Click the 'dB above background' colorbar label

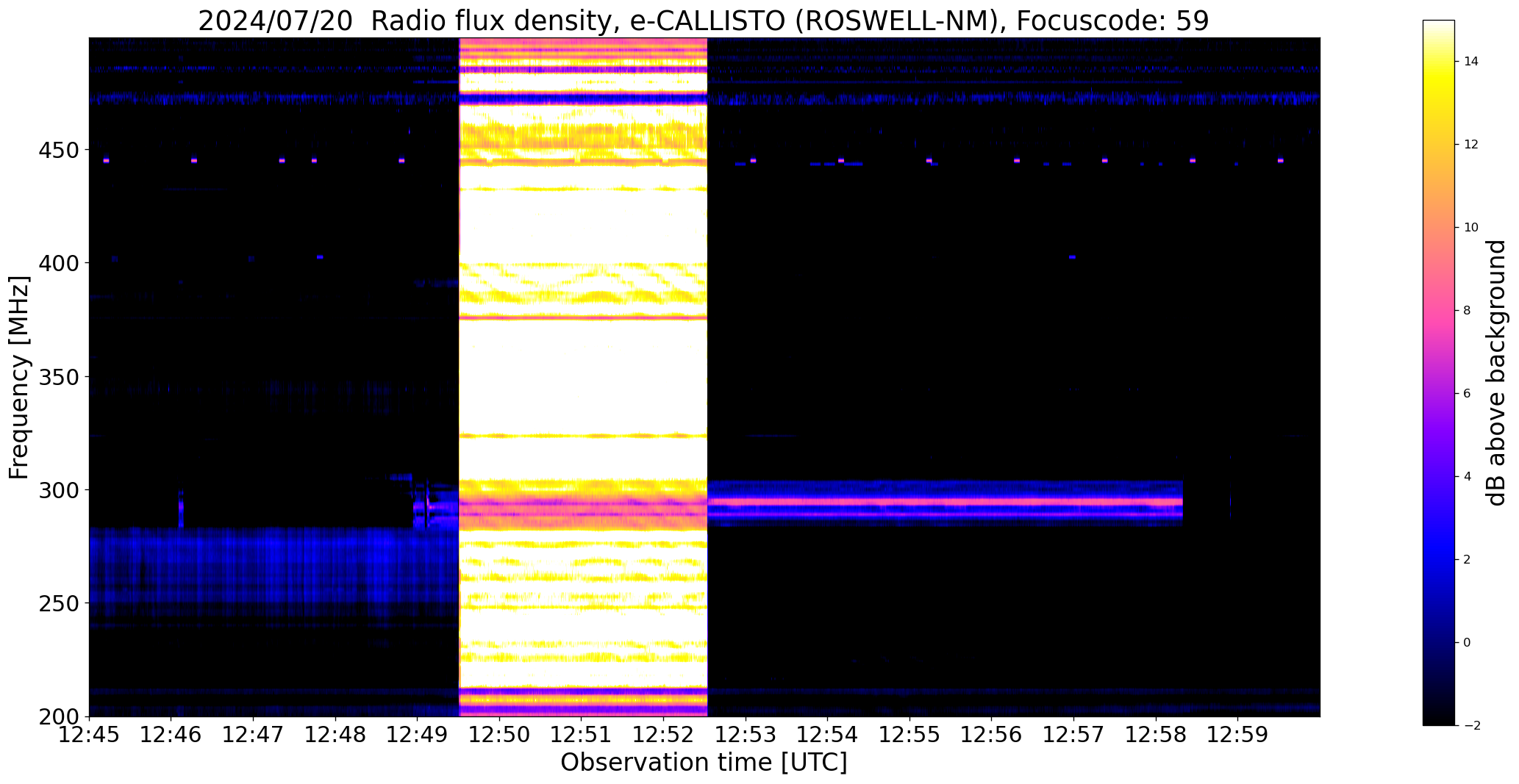1496,373
